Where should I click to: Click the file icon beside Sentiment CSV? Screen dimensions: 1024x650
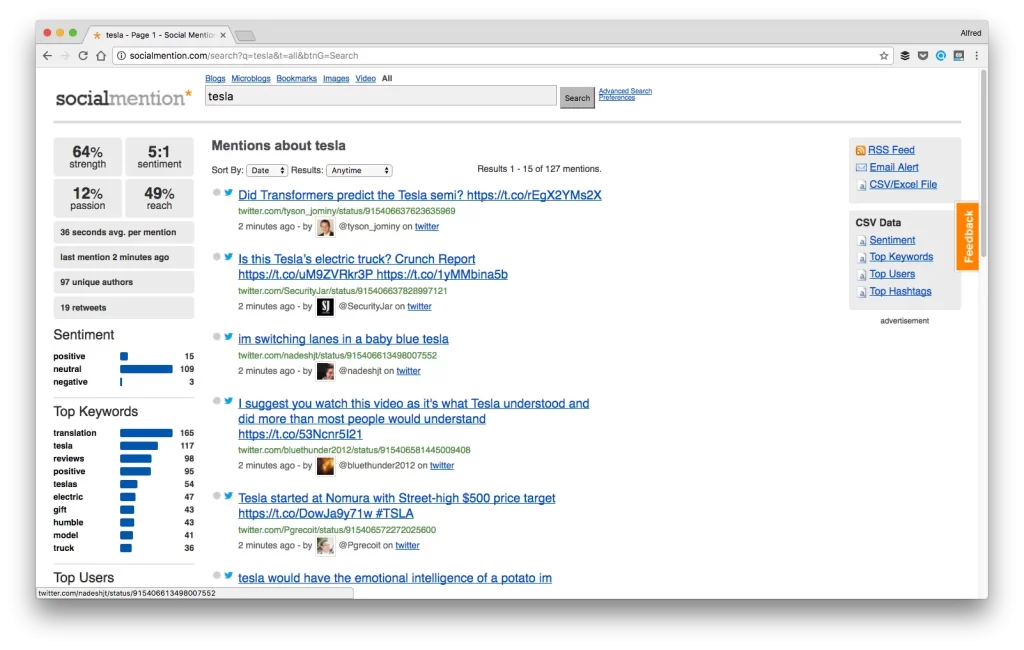861,240
